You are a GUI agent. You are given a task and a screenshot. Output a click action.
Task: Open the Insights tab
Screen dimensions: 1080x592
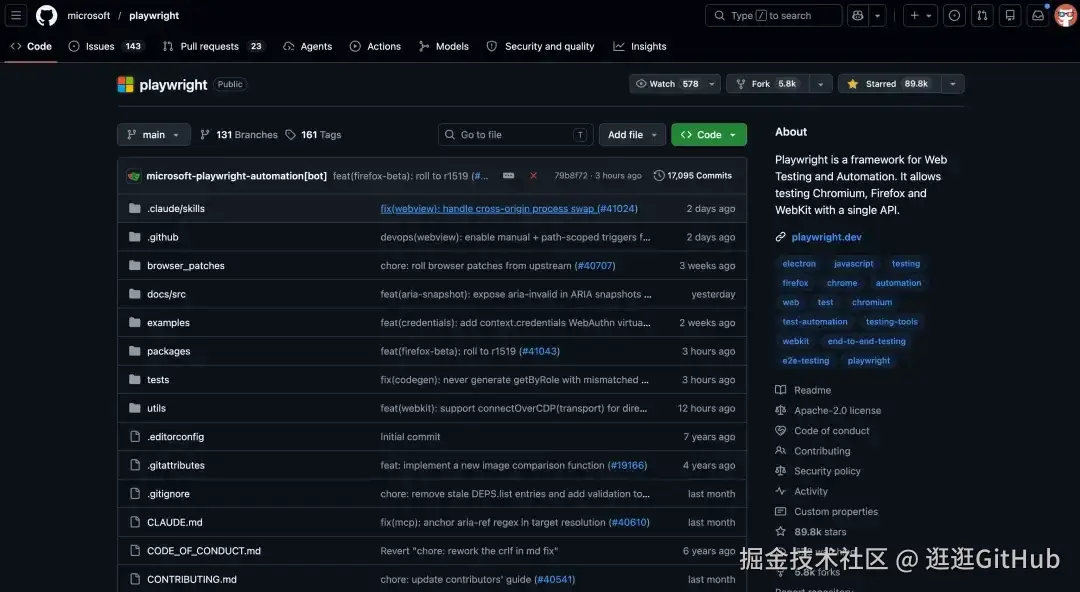(x=640, y=46)
